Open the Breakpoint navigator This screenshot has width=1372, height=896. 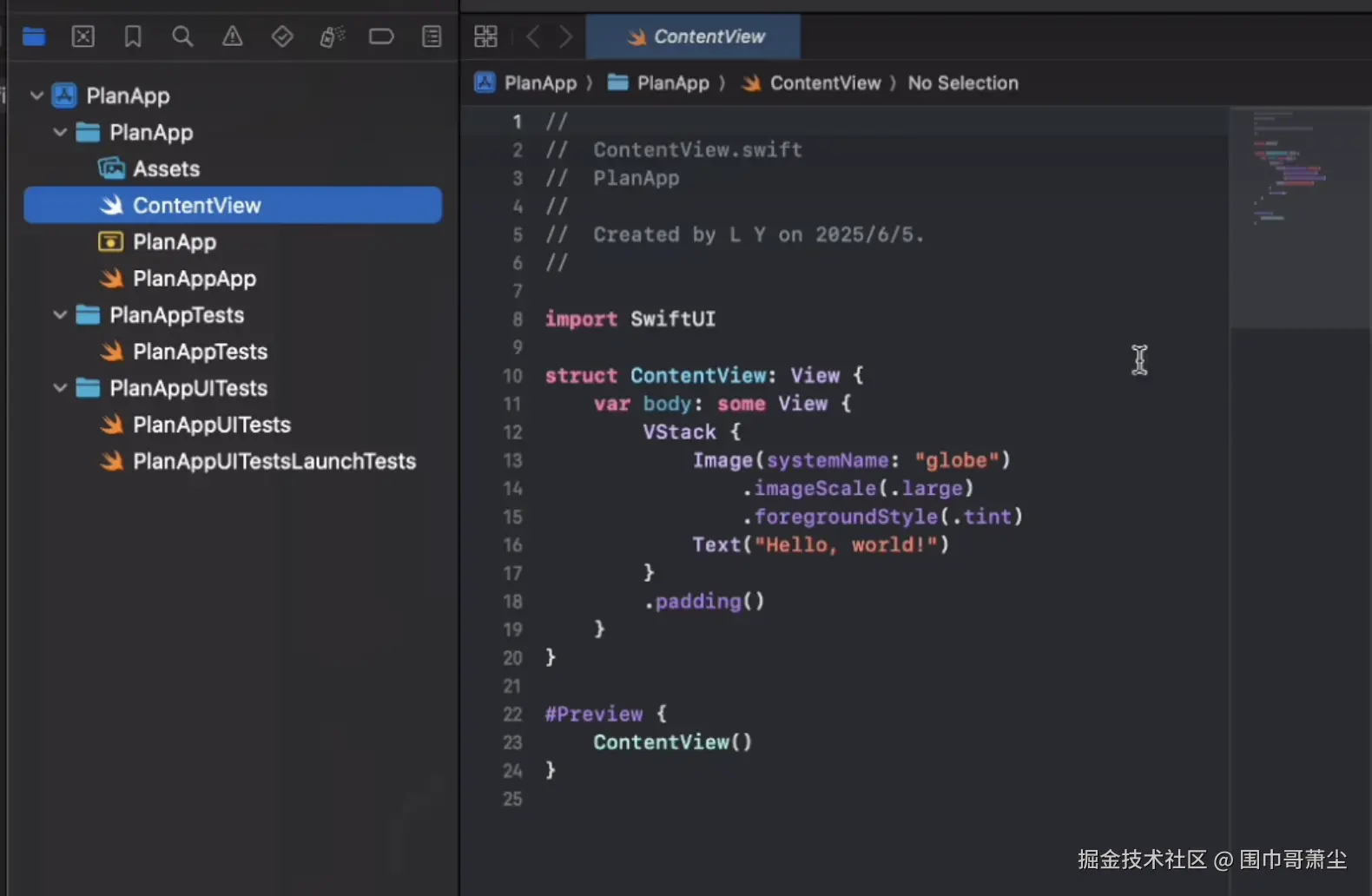pyautogui.click(x=381, y=36)
